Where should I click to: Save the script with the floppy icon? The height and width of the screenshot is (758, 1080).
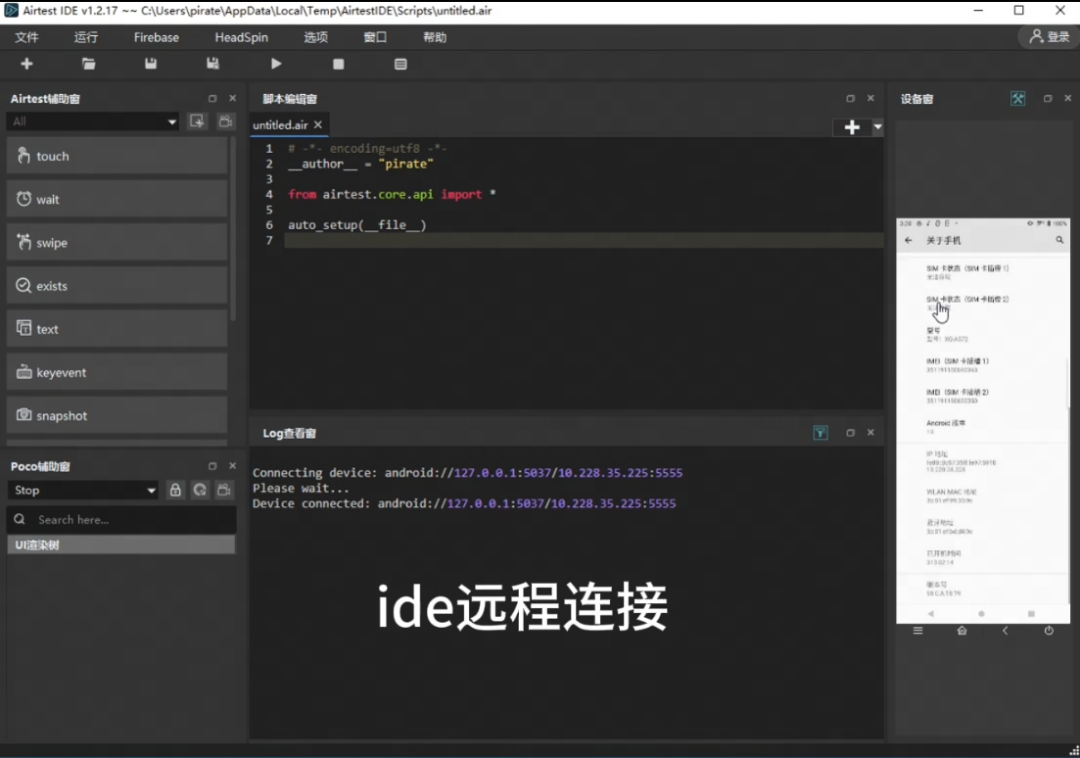coord(151,64)
